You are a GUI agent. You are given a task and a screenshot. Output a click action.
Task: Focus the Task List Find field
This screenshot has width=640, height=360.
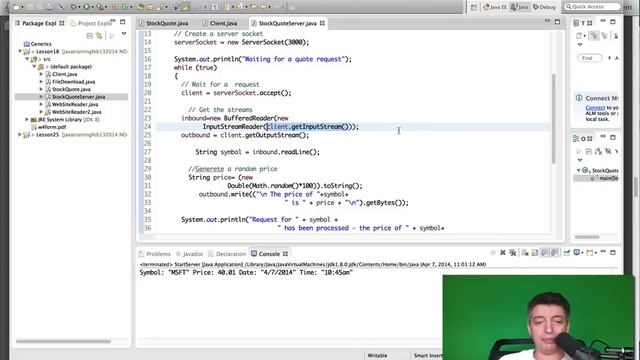589,58
